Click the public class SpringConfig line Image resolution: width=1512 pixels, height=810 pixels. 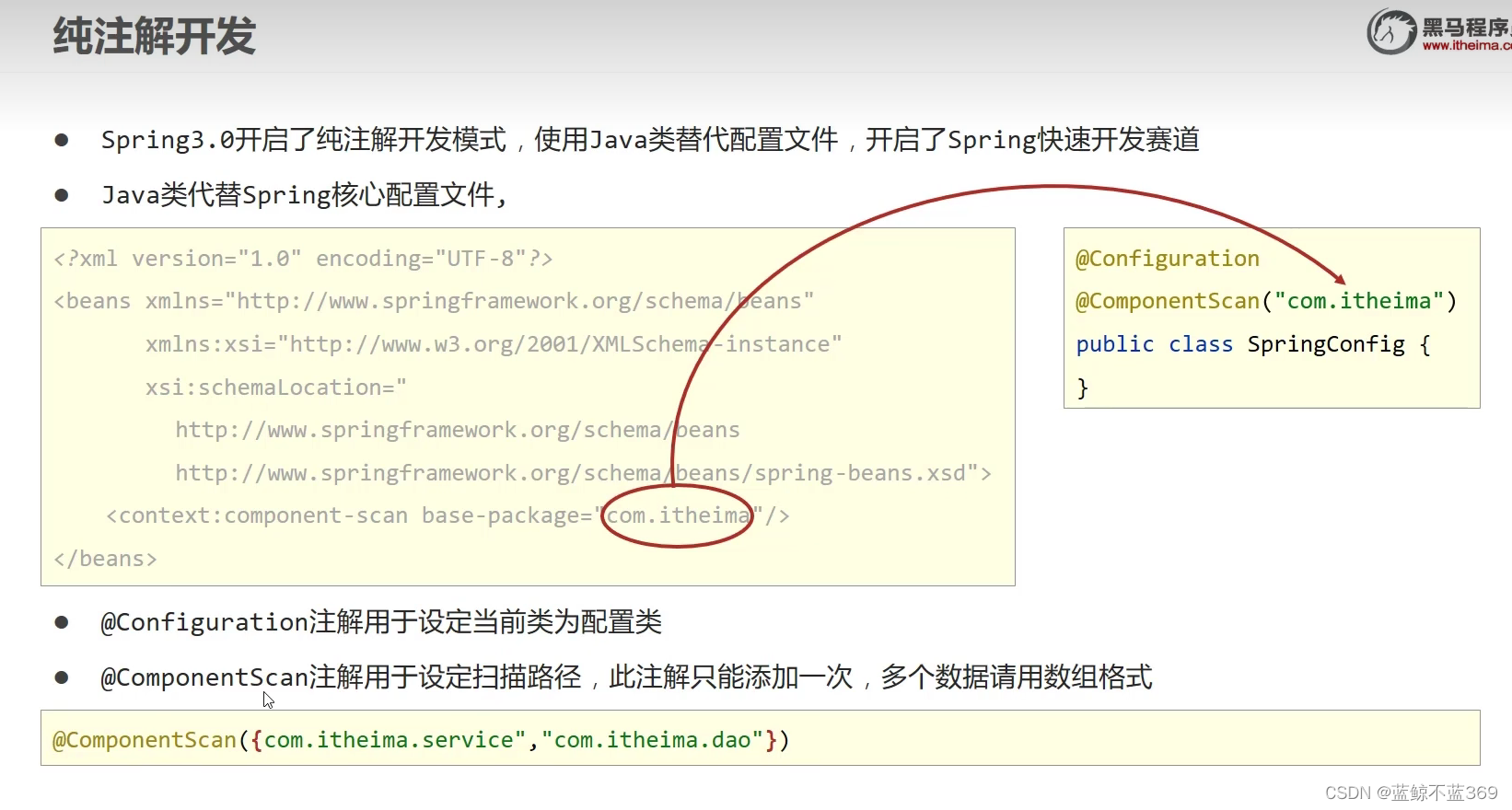point(1253,344)
